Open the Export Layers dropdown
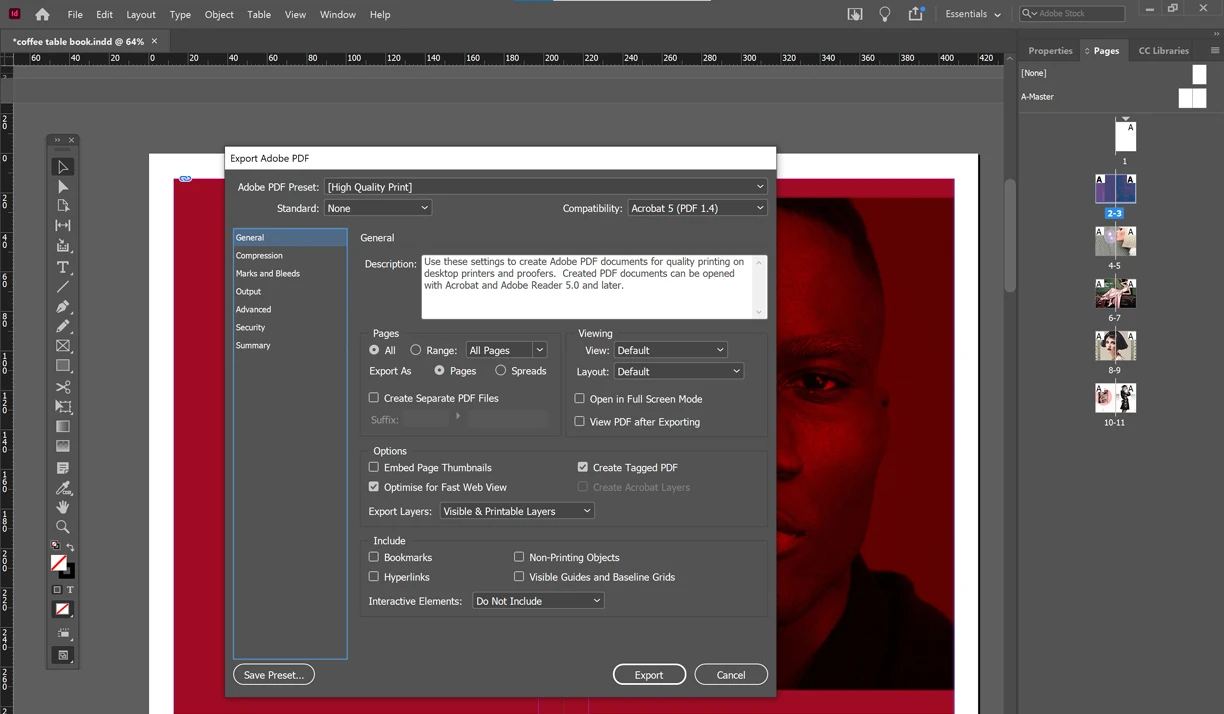 (x=517, y=511)
